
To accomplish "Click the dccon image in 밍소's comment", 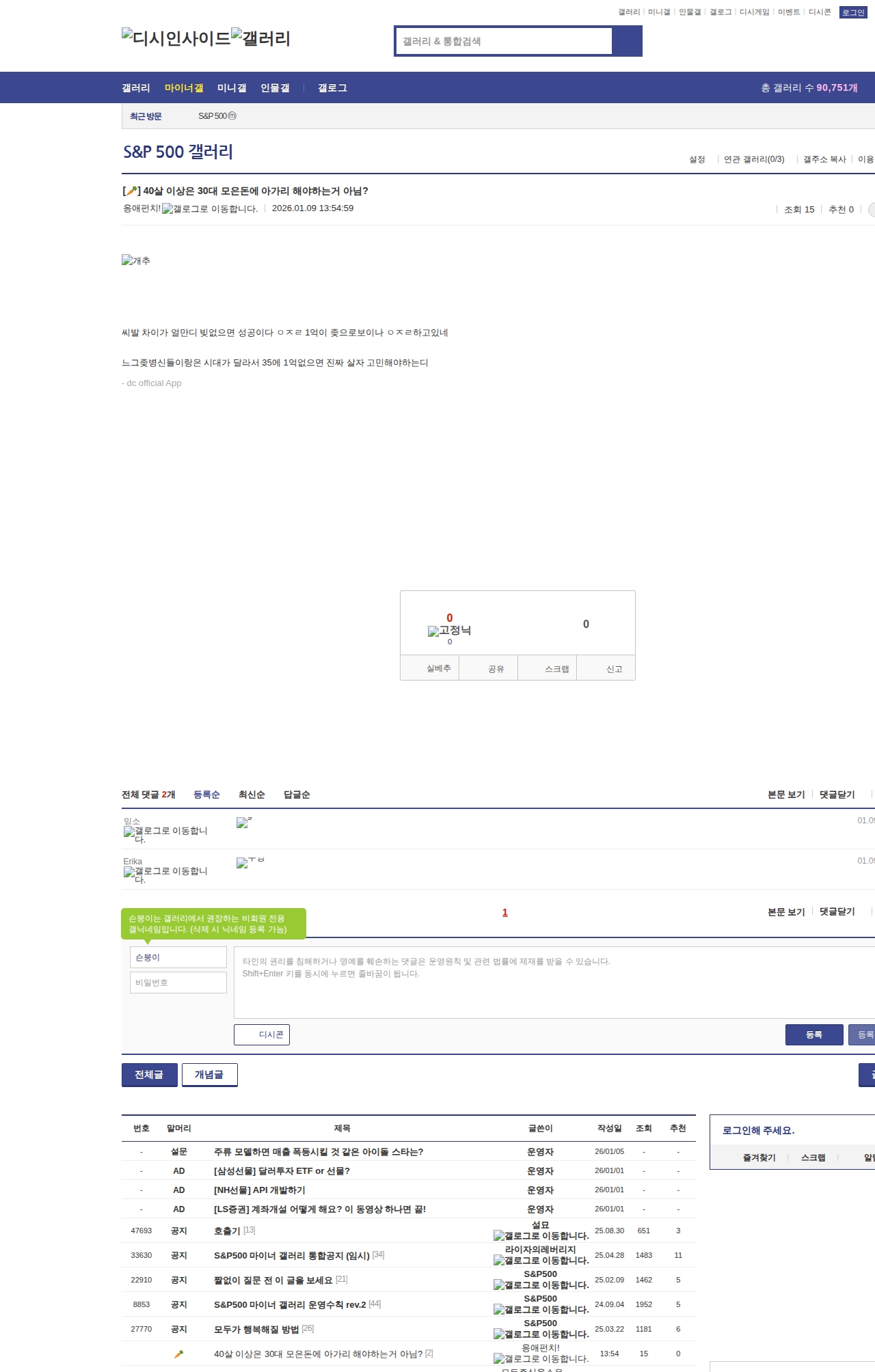I will (x=244, y=822).
